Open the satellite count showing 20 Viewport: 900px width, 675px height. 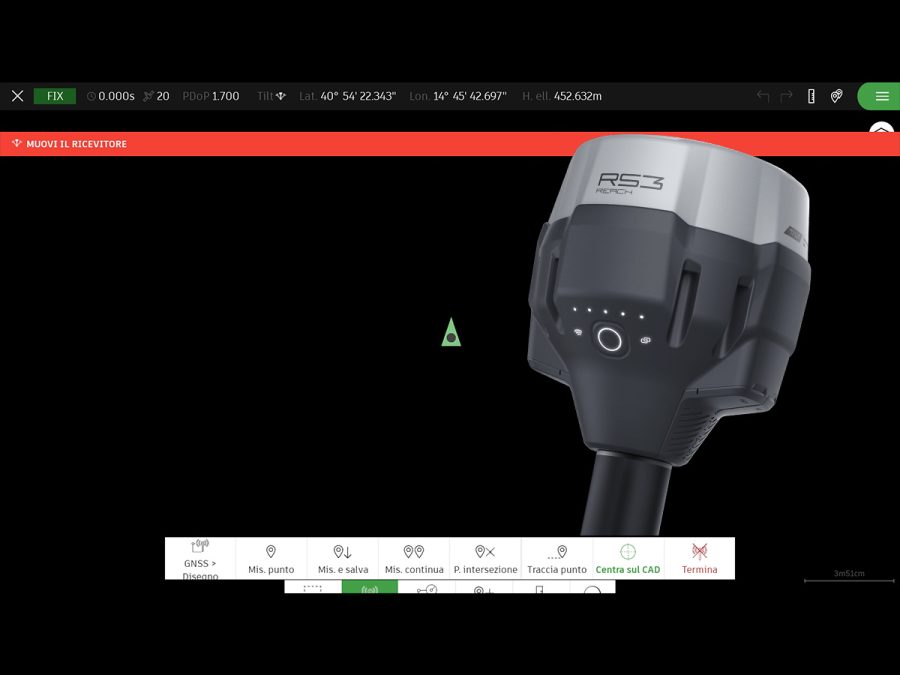point(156,96)
